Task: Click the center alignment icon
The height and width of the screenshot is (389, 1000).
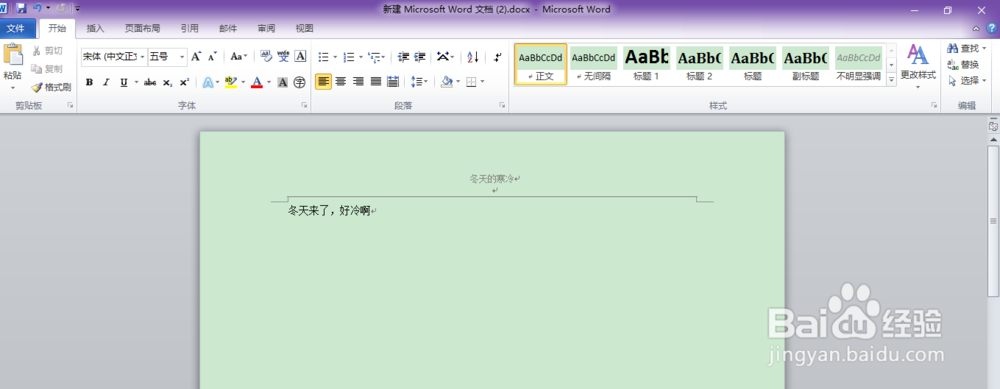Action: (x=341, y=82)
